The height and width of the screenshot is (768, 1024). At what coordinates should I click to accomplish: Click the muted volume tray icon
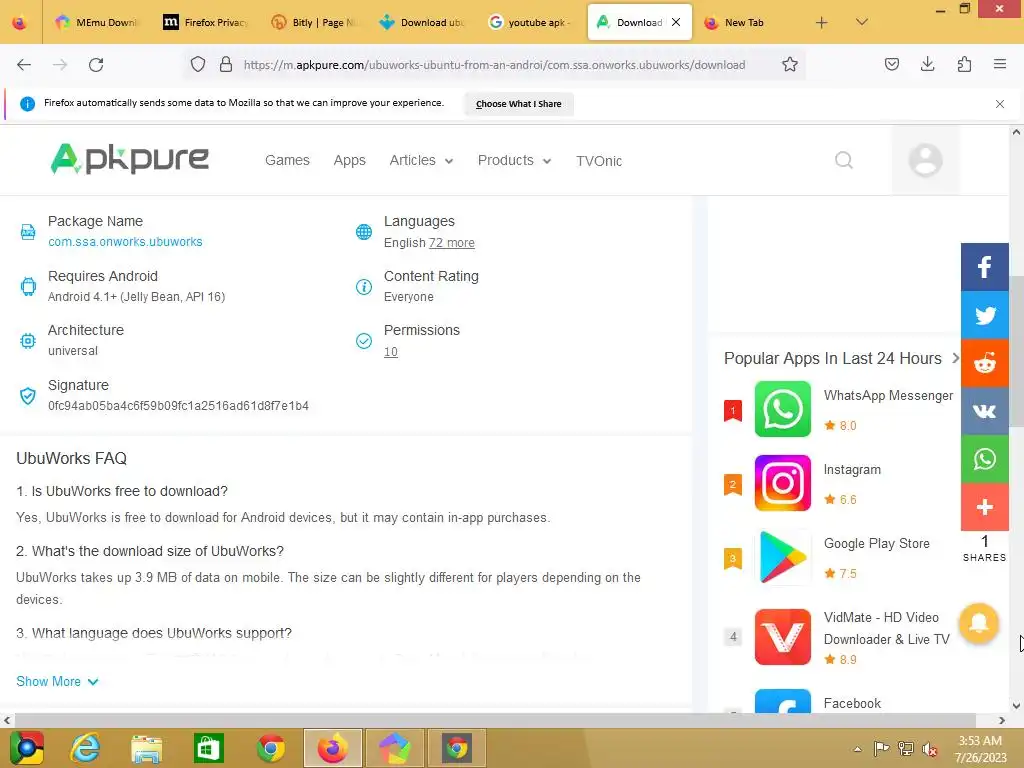coord(929,750)
